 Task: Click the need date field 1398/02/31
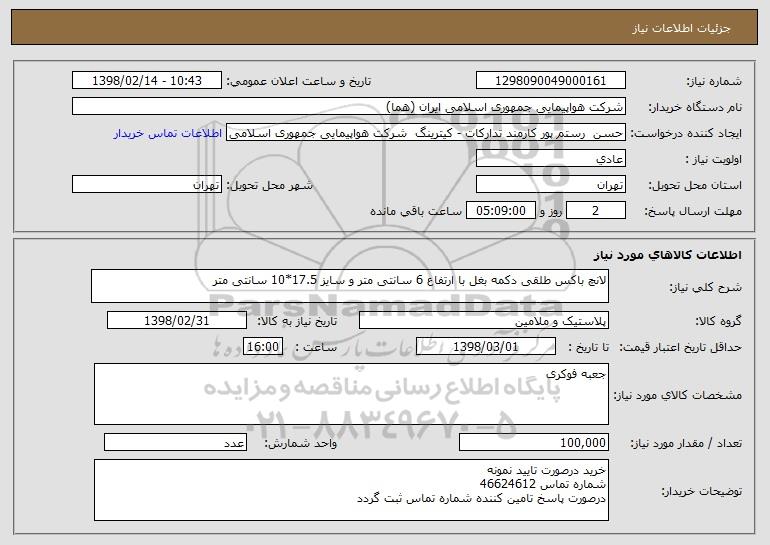(177, 321)
